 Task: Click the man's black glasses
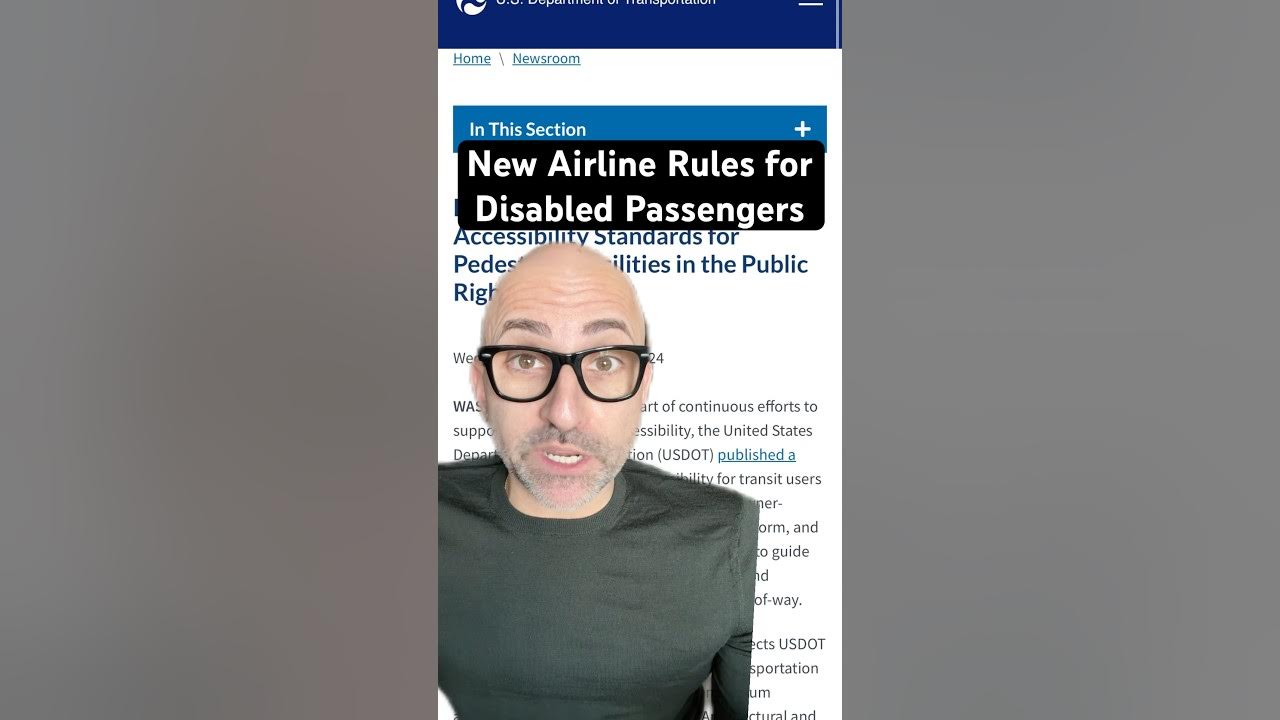coord(563,371)
